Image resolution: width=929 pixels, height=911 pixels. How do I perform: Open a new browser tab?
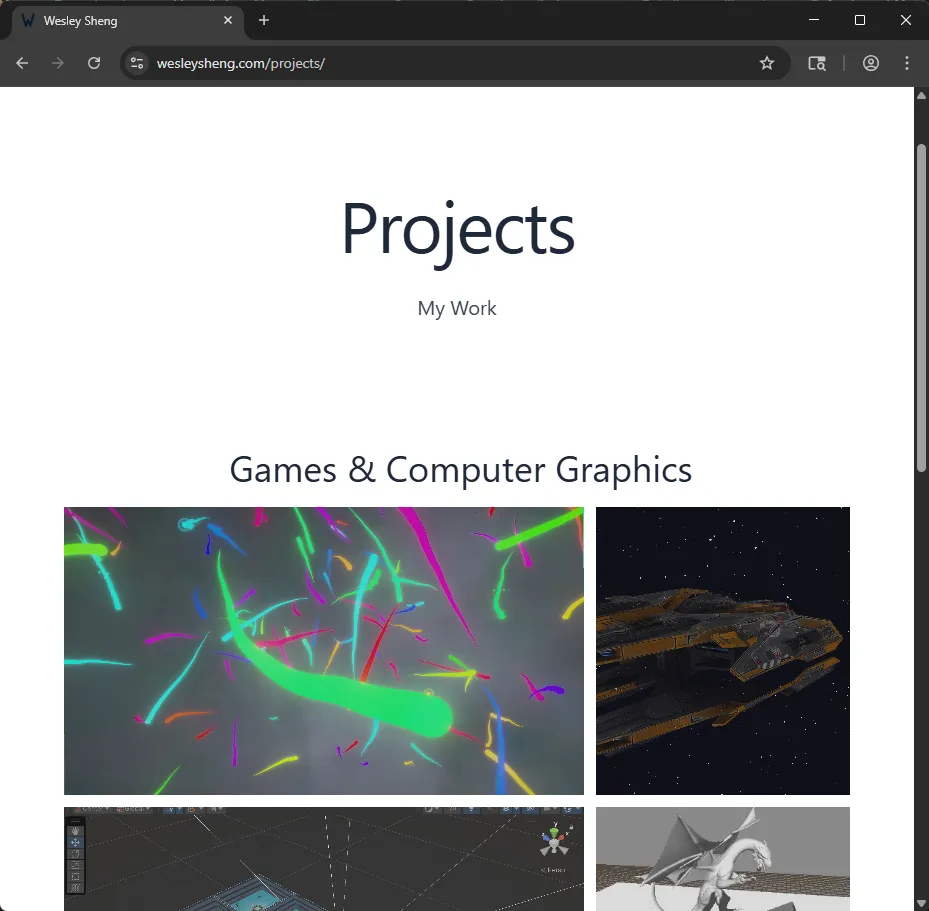pos(263,20)
